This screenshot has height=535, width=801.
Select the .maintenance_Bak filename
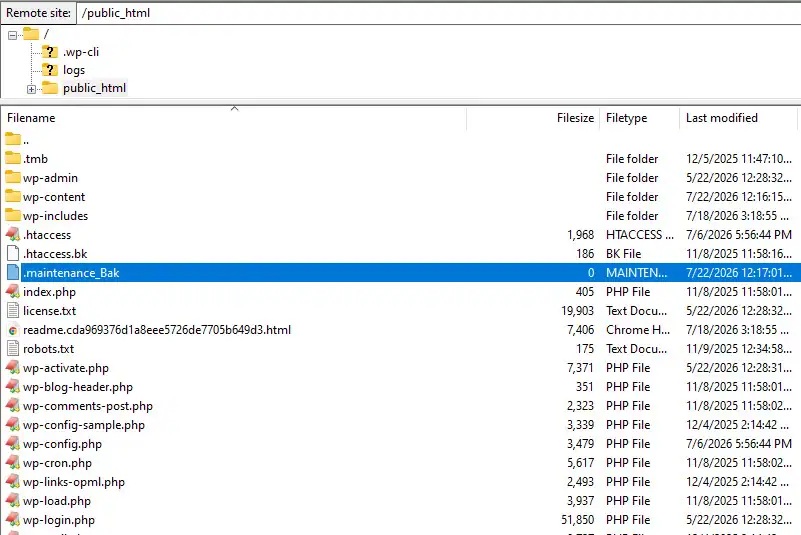click(x=71, y=273)
